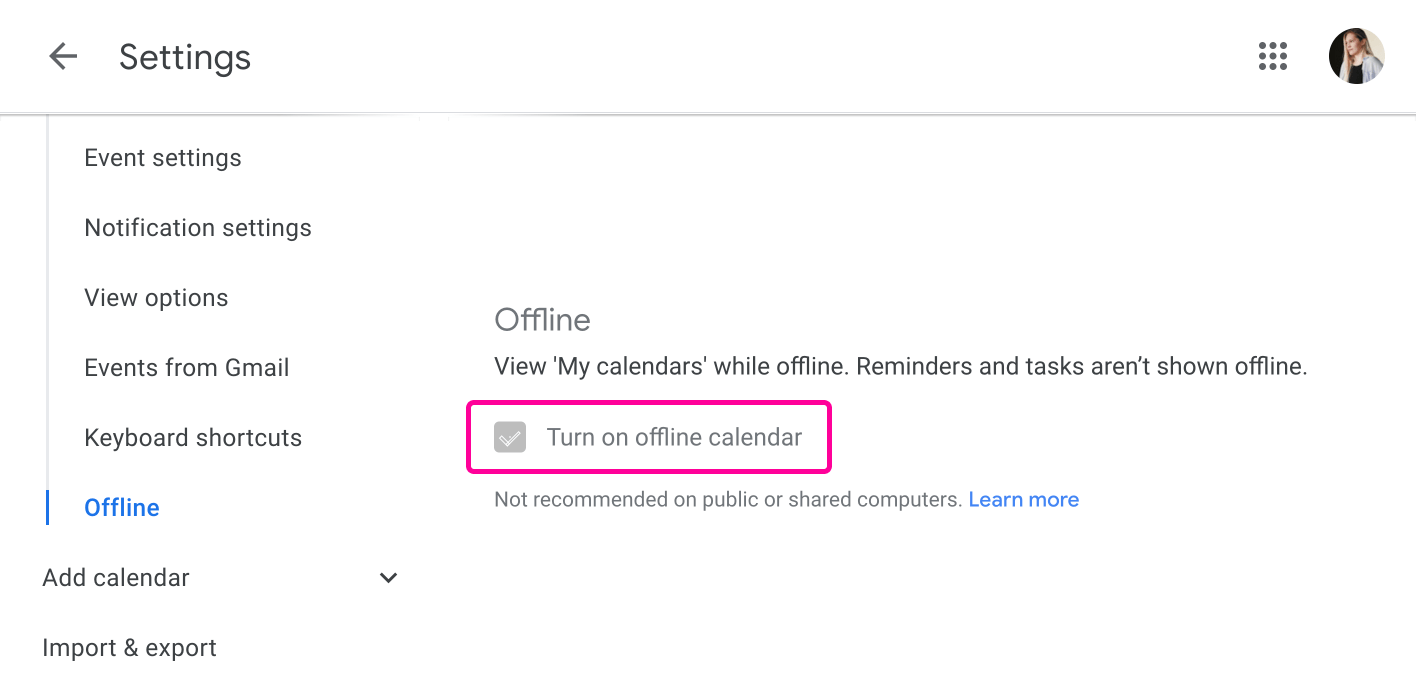The image size is (1416, 700).
Task: Select Event settings in the sidebar
Action: coord(163,157)
